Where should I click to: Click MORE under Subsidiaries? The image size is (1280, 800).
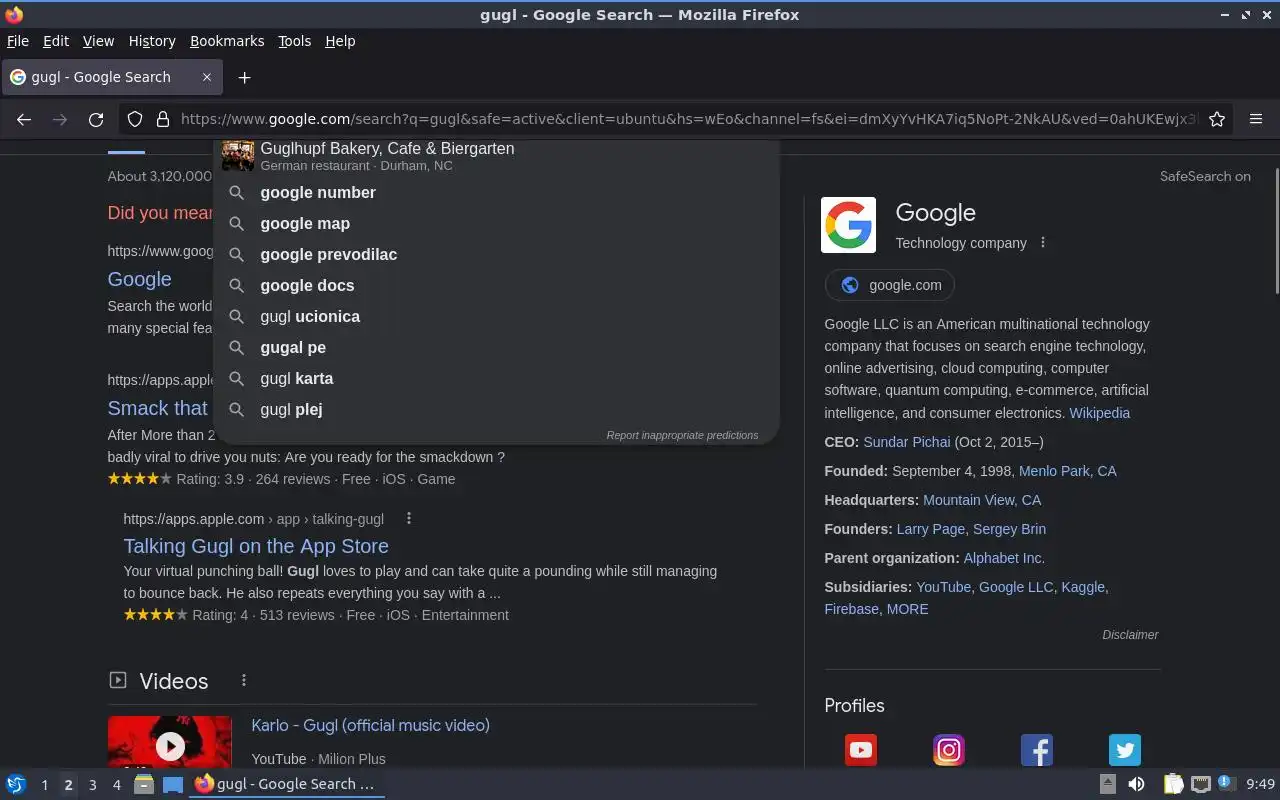tap(907, 608)
